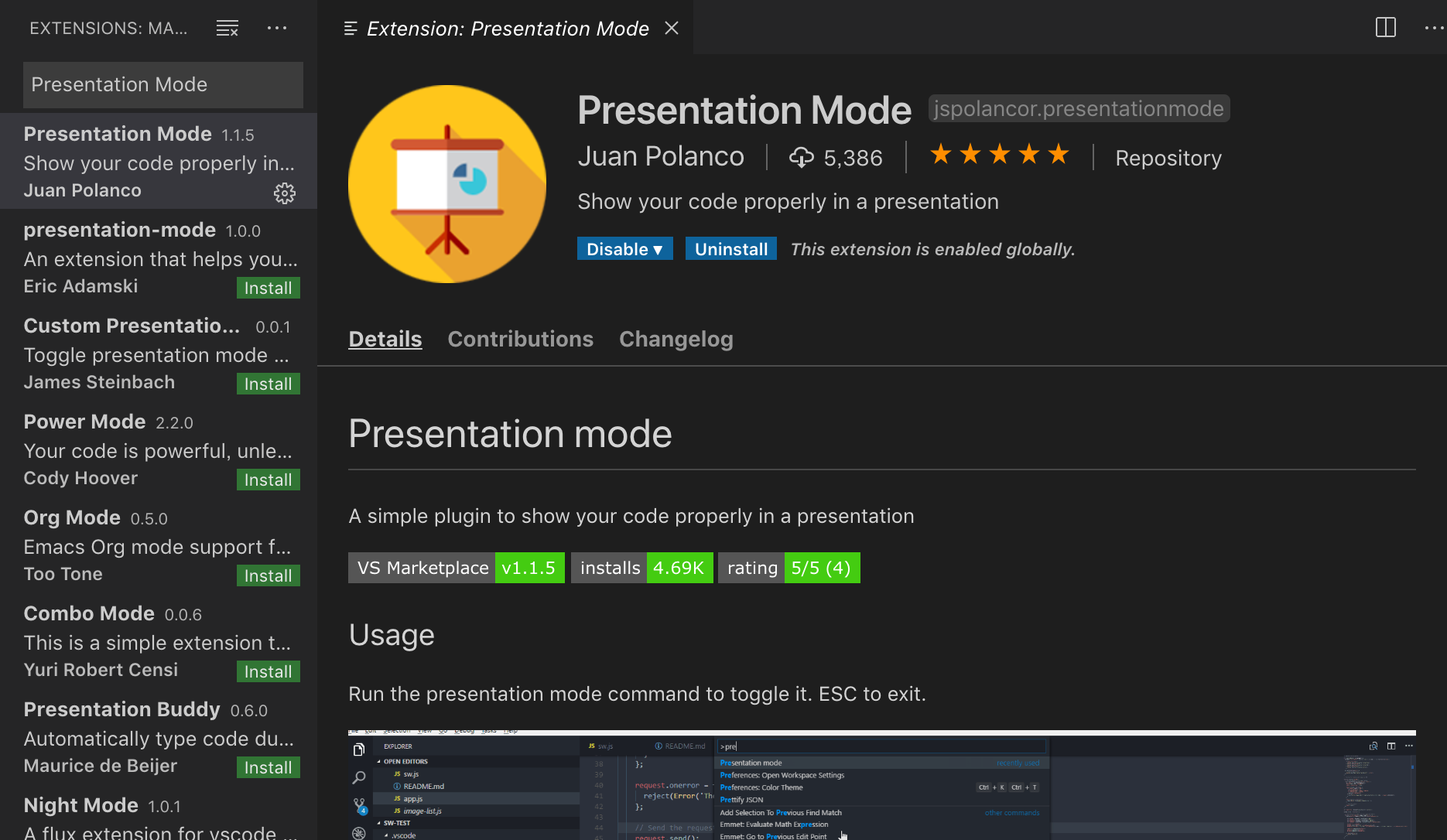Select Presentation Mode 1.1.5 list item
The width and height of the screenshot is (1447, 840).
tap(159, 161)
